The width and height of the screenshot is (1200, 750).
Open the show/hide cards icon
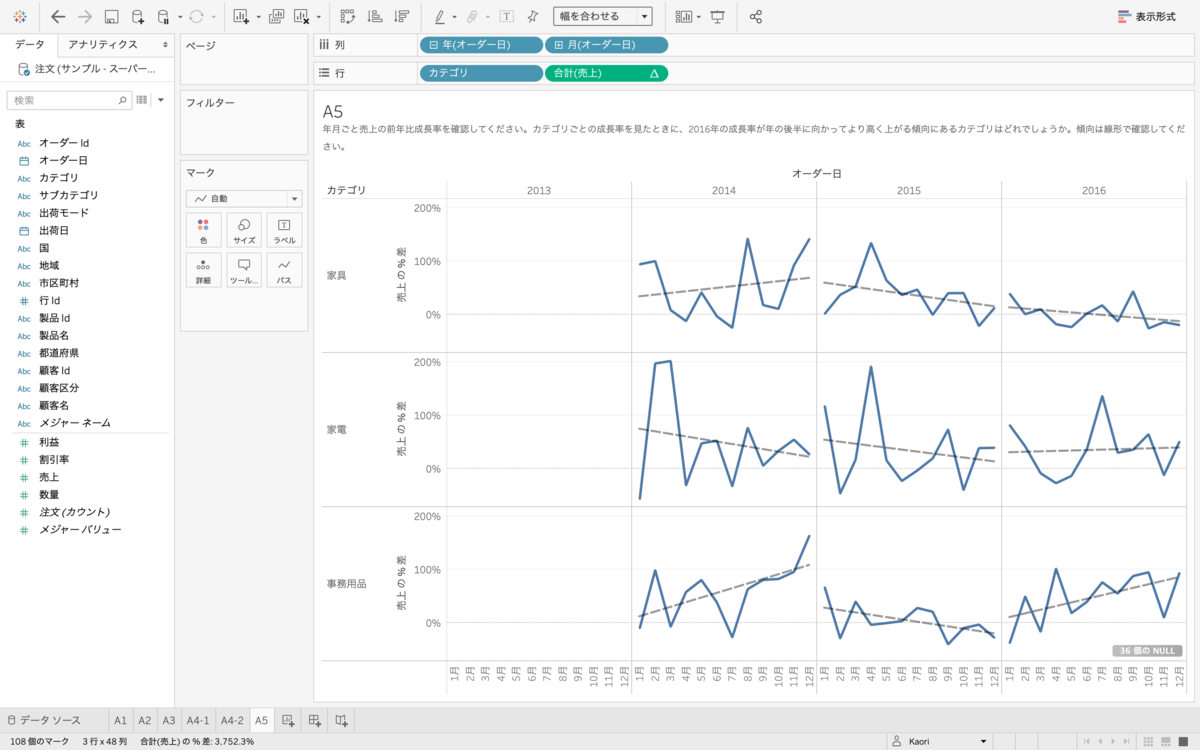click(684, 16)
